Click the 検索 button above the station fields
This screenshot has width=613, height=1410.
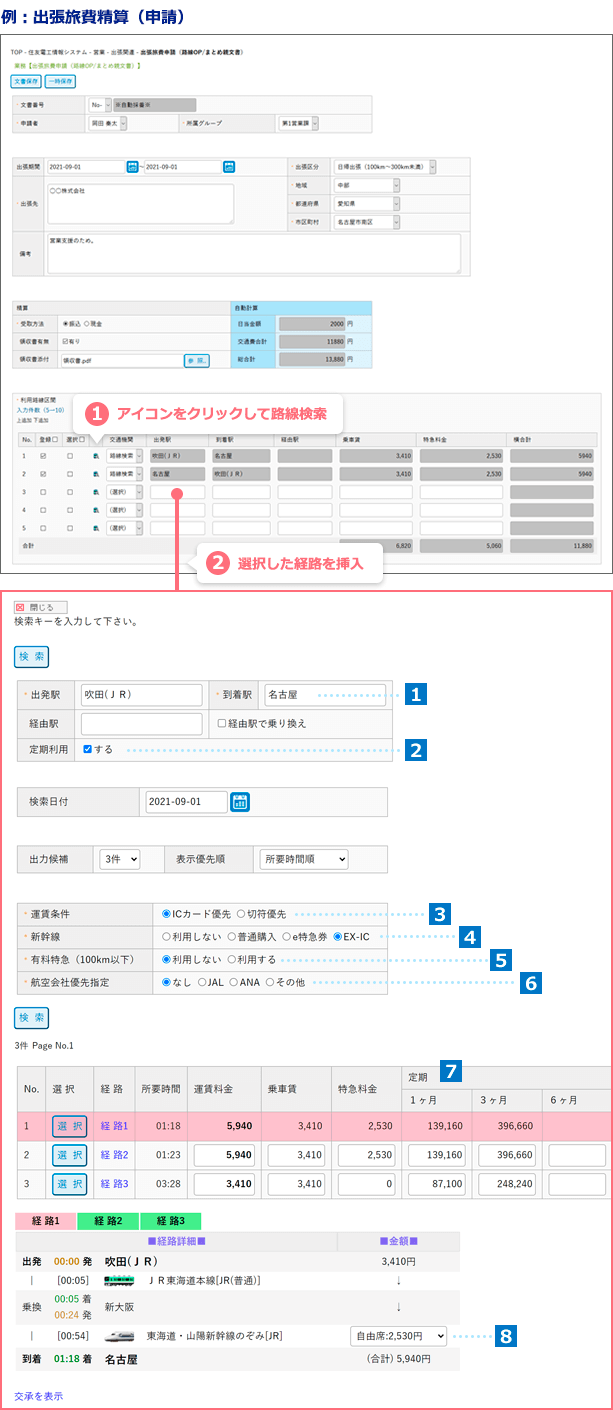[x=31, y=656]
